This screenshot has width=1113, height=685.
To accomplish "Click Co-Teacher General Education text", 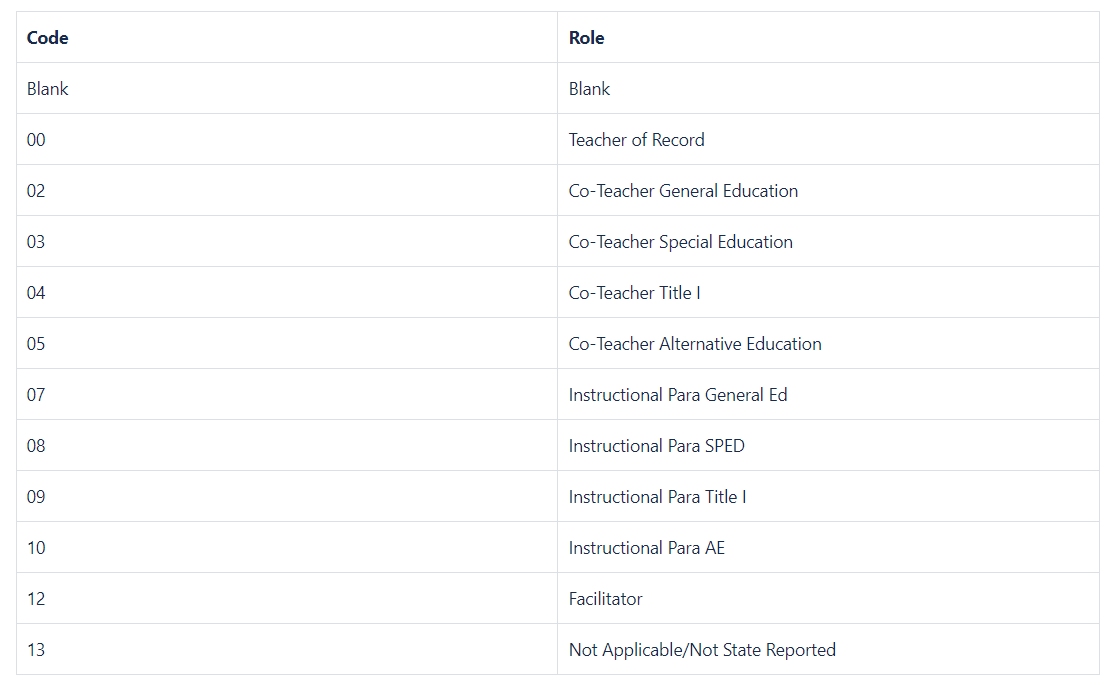I will coord(683,191).
